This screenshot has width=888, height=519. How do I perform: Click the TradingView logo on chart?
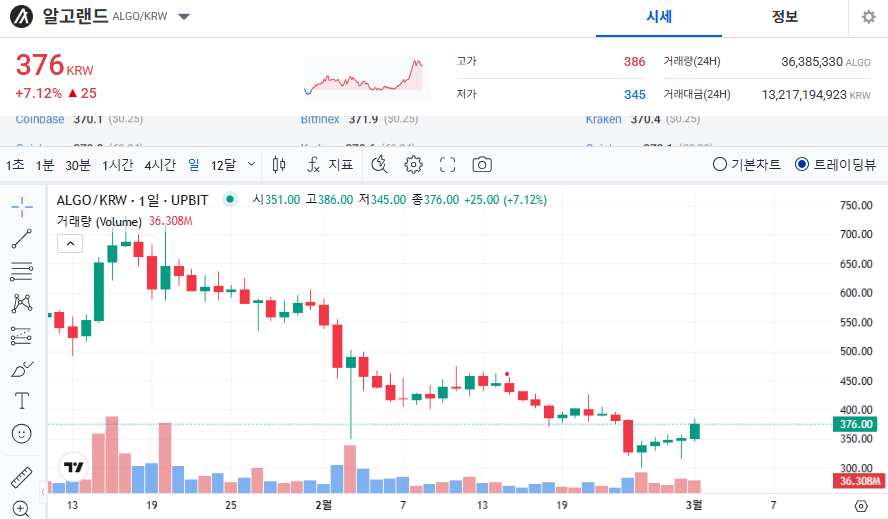click(x=74, y=467)
